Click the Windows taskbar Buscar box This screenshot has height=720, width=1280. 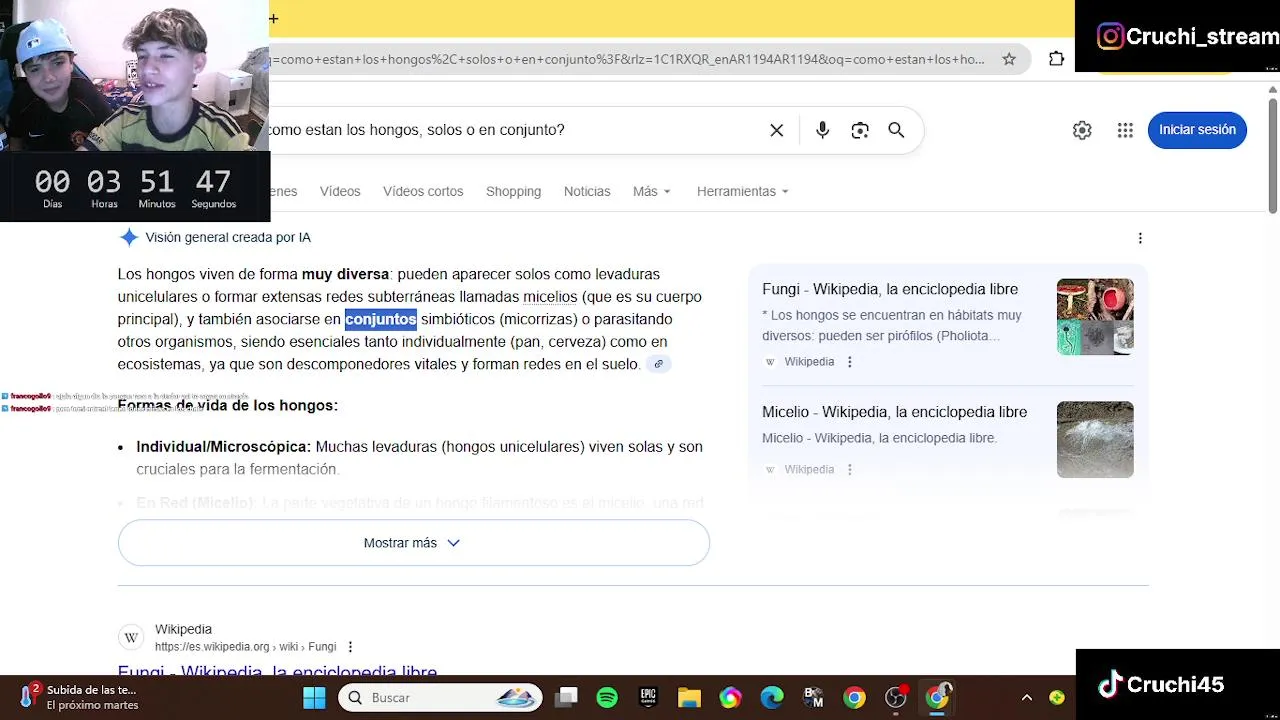440,697
